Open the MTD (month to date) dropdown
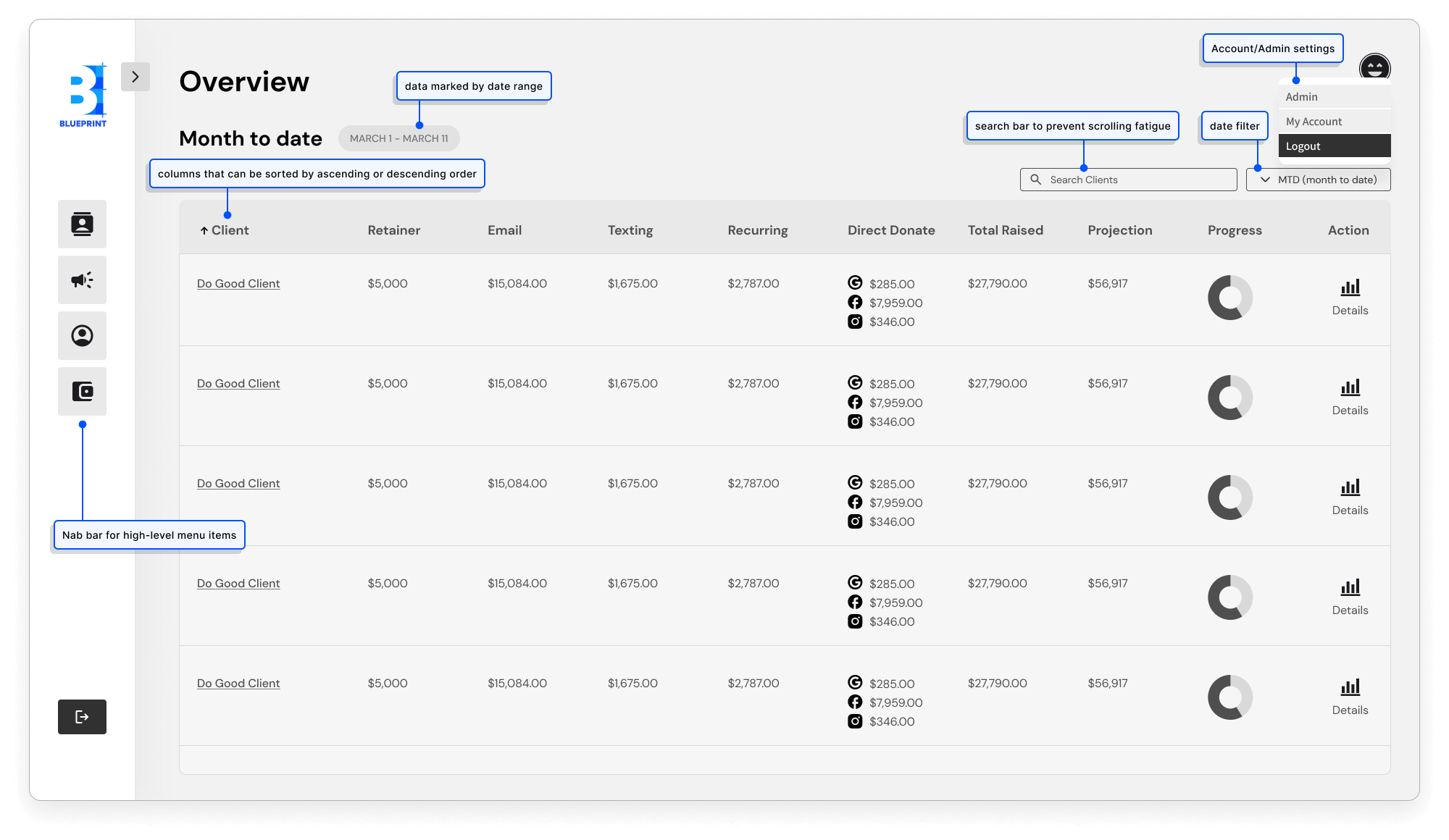The height and width of the screenshot is (840, 1449). click(1318, 180)
